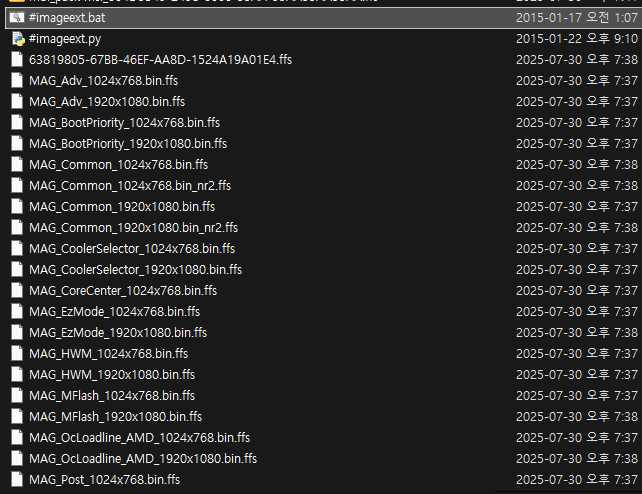Select file name MAG_OcLoadline_AMD_1024x768.bin.ffs
Viewport: 642px width, 494px height.
(140, 438)
